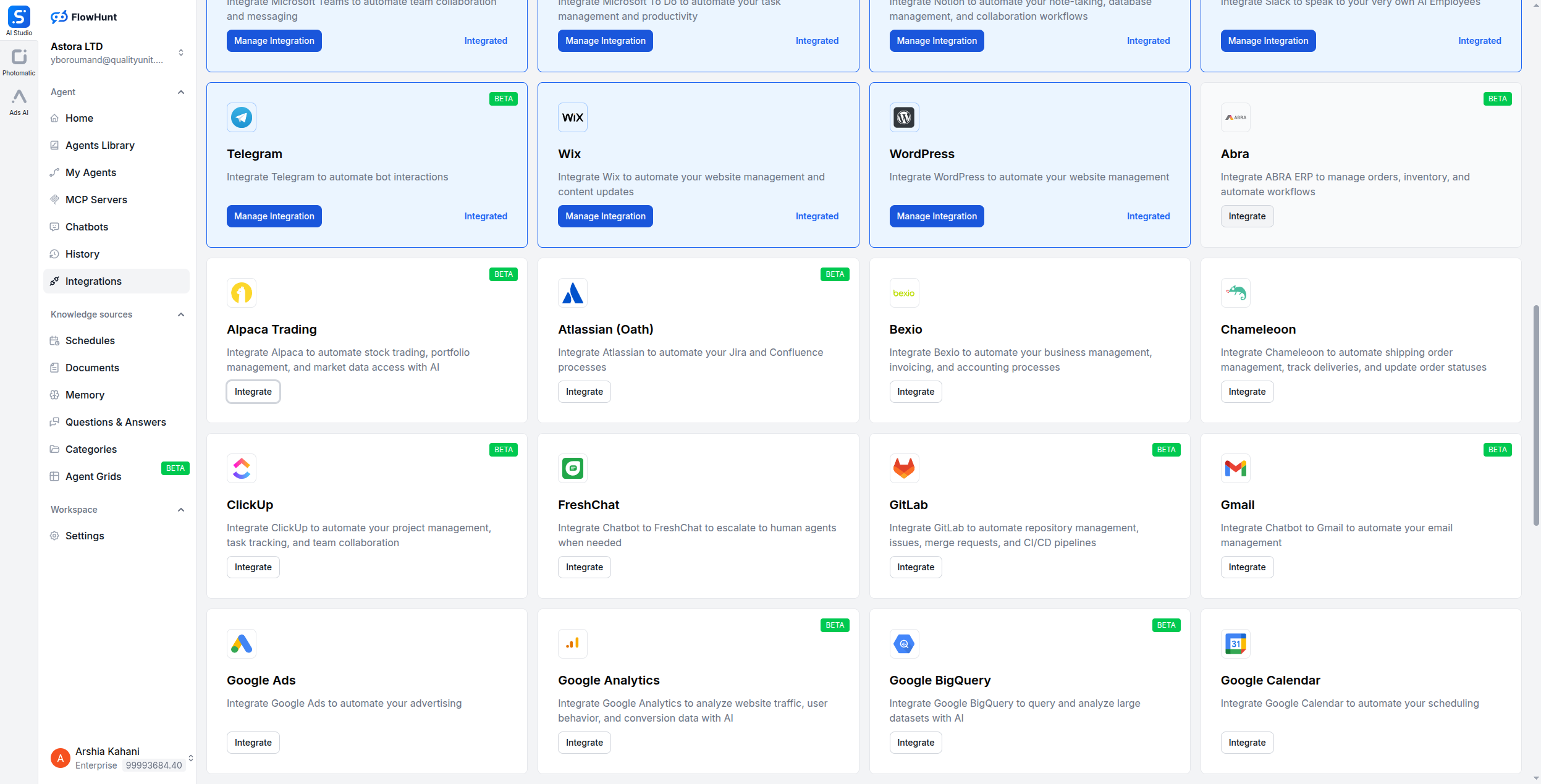Screen dimensions: 1541x784
Task: Open Settings under Workspace
Action: 85,536
